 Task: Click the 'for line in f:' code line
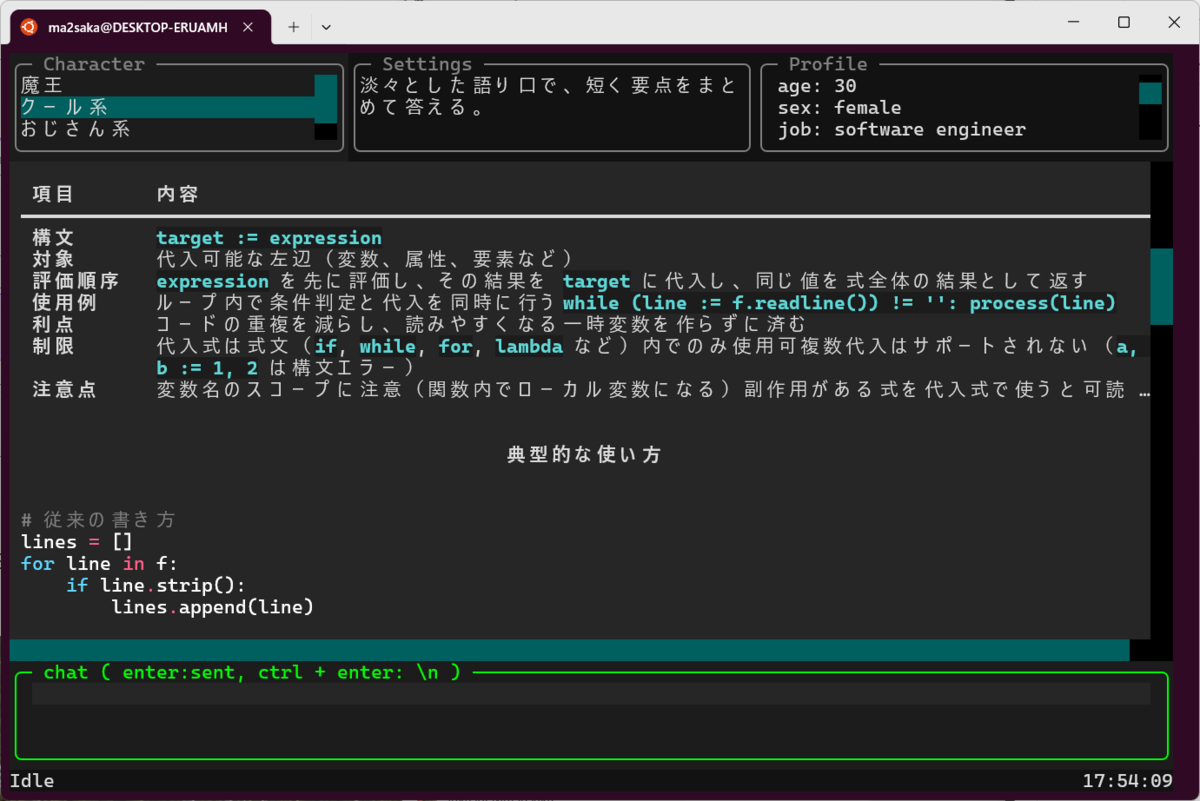[99, 564]
